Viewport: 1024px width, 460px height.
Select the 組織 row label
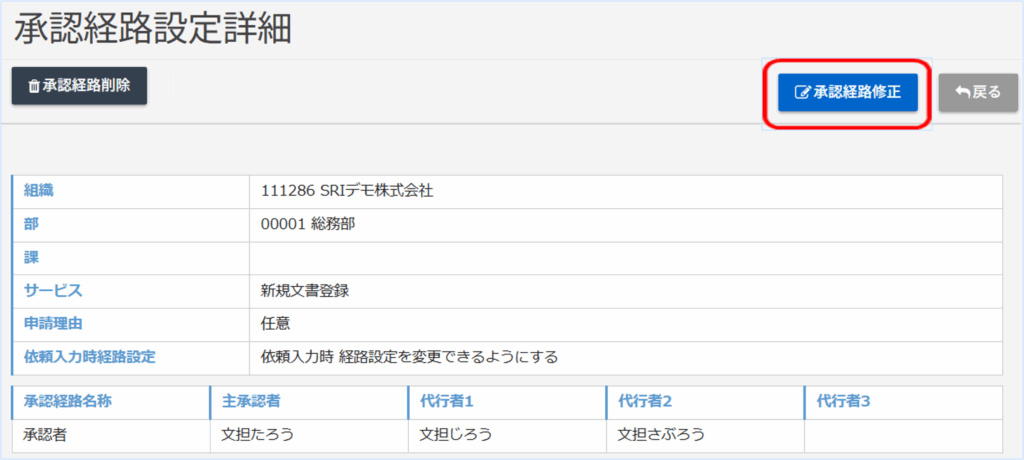coord(42,191)
